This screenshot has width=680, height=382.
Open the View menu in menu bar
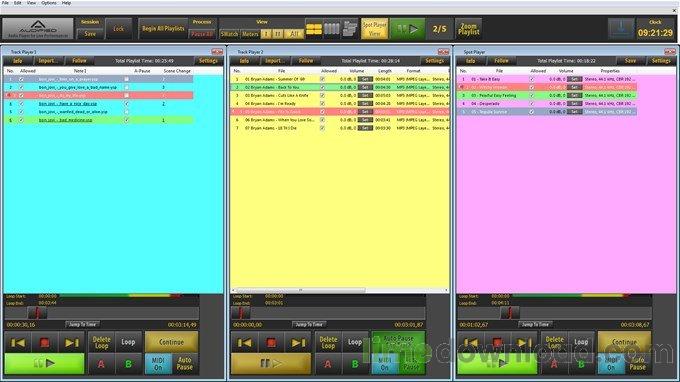coord(32,3)
